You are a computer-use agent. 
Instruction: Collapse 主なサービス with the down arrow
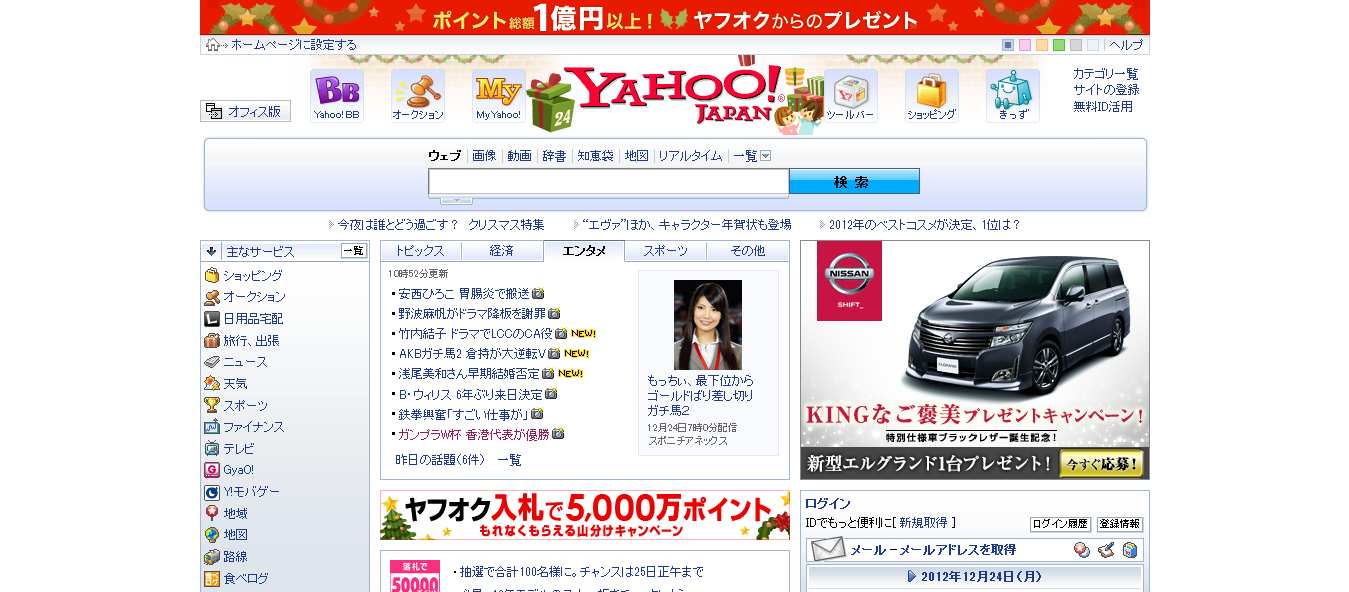click(x=212, y=251)
